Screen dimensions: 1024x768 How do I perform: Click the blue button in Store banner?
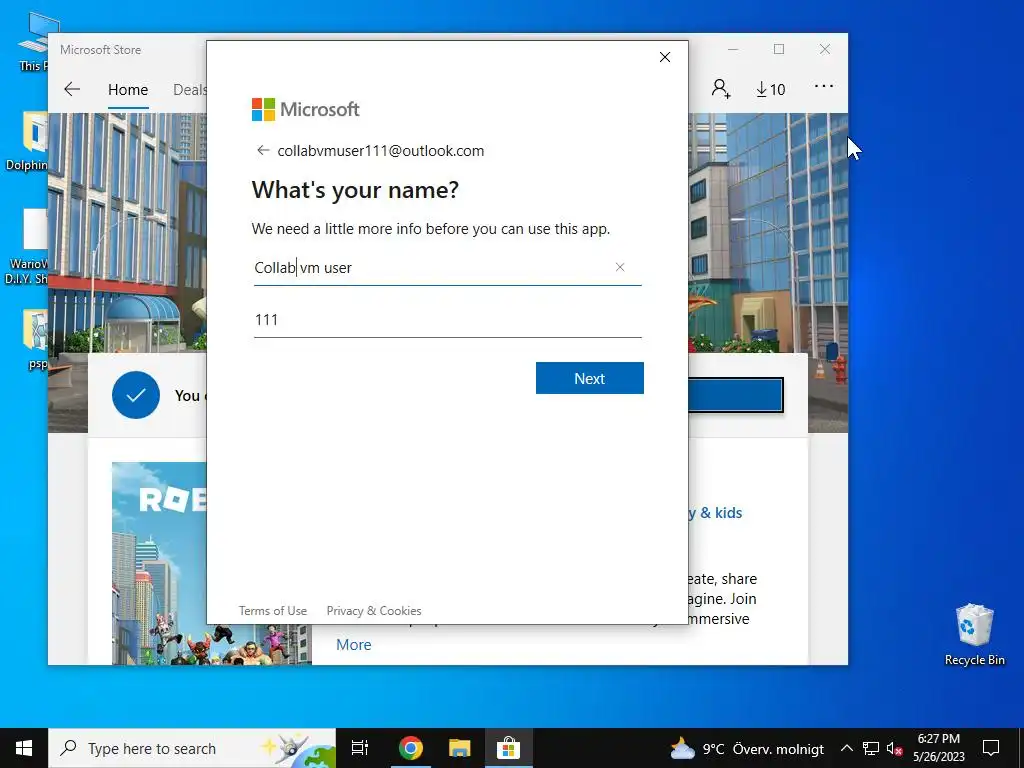click(735, 394)
